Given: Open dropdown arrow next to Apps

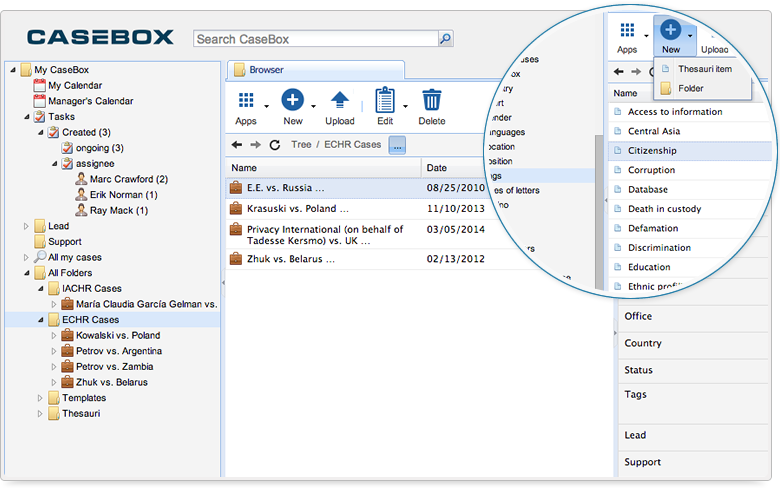Looking at the screenshot, I should coord(267,106).
